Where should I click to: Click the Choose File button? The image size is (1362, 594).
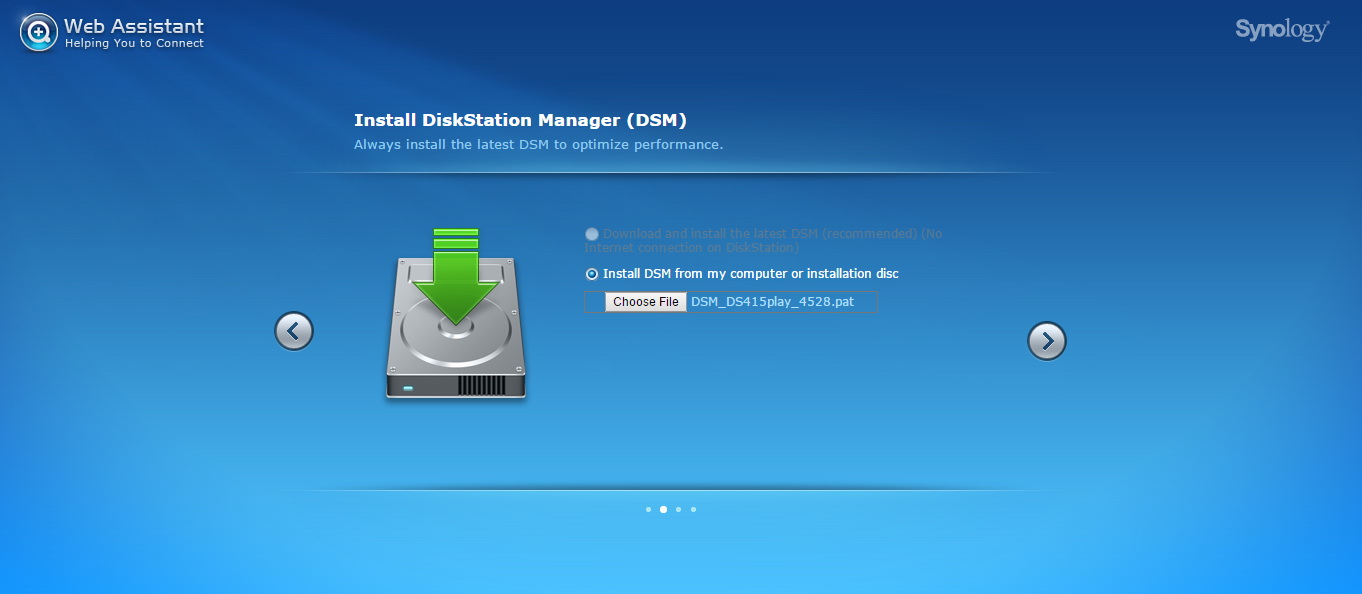646,302
